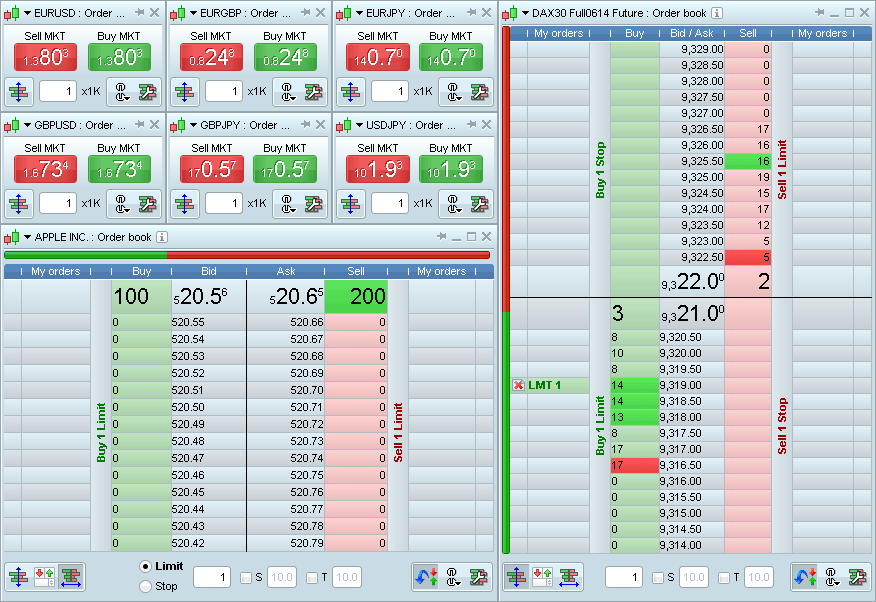The image size is (876, 602).
Task: Click the EURUSD order book vertical view icon
Action: (x=19, y=92)
